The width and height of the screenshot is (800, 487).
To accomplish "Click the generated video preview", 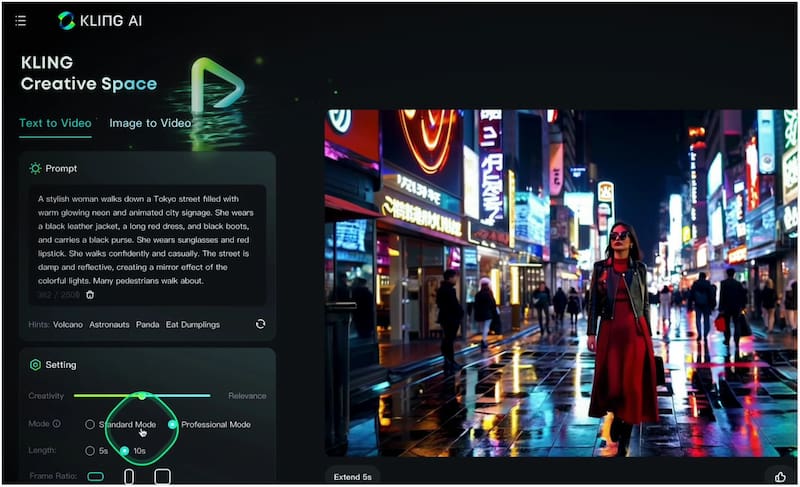I will [x=560, y=283].
